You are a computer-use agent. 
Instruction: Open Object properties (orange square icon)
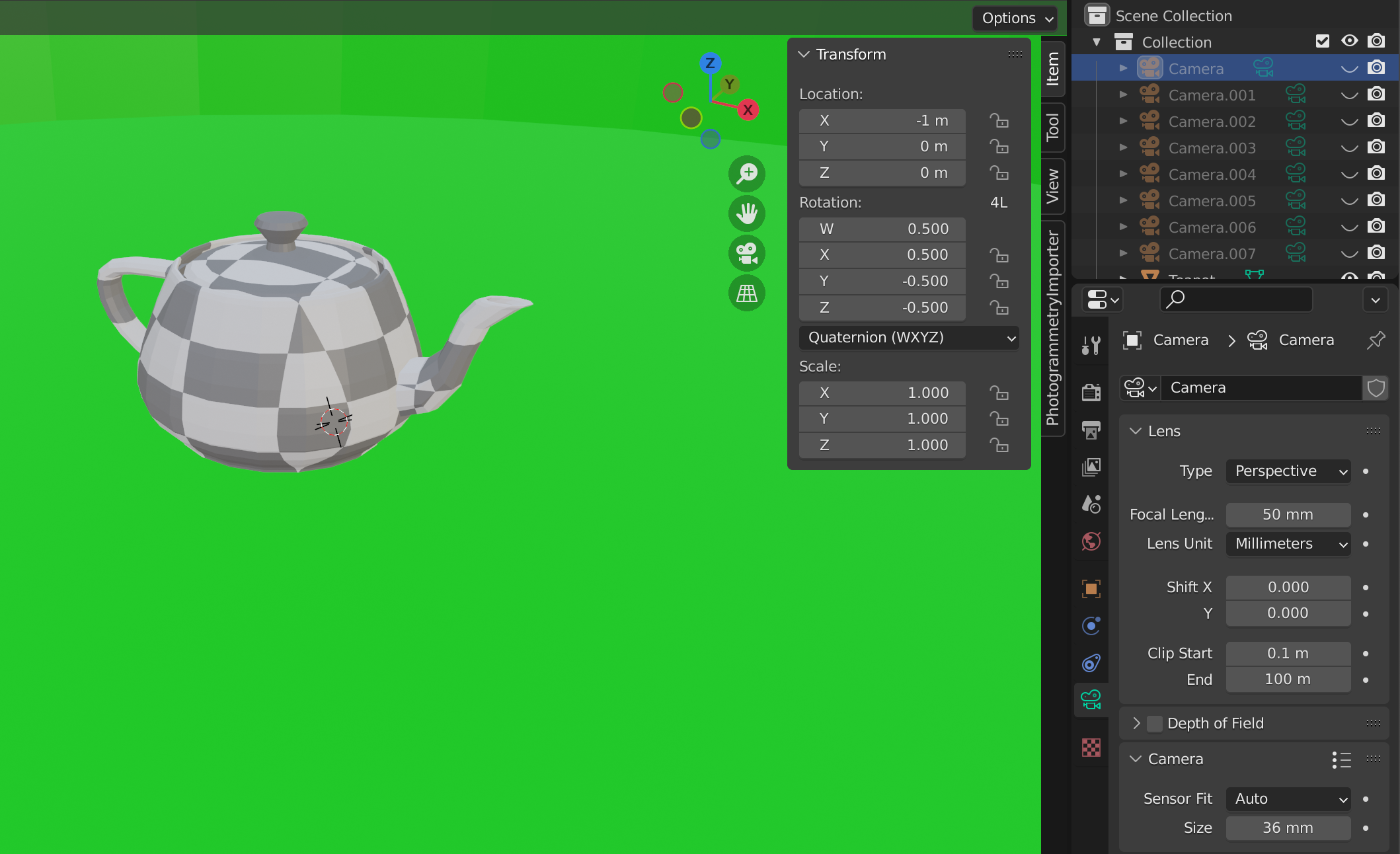(1091, 588)
